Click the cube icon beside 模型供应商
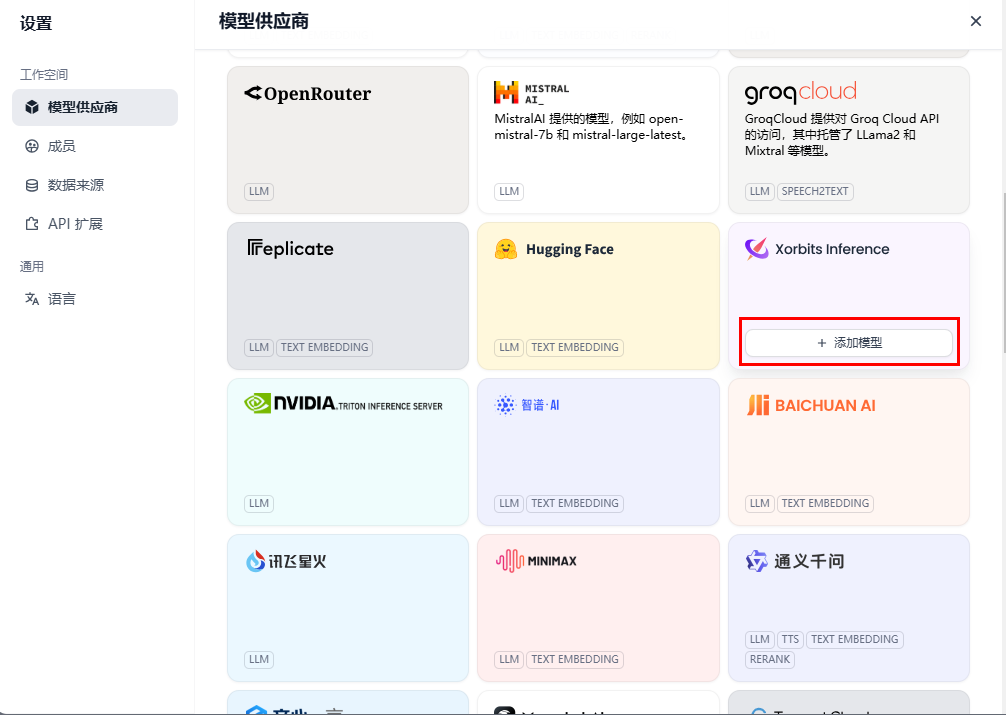 click(x=31, y=107)
